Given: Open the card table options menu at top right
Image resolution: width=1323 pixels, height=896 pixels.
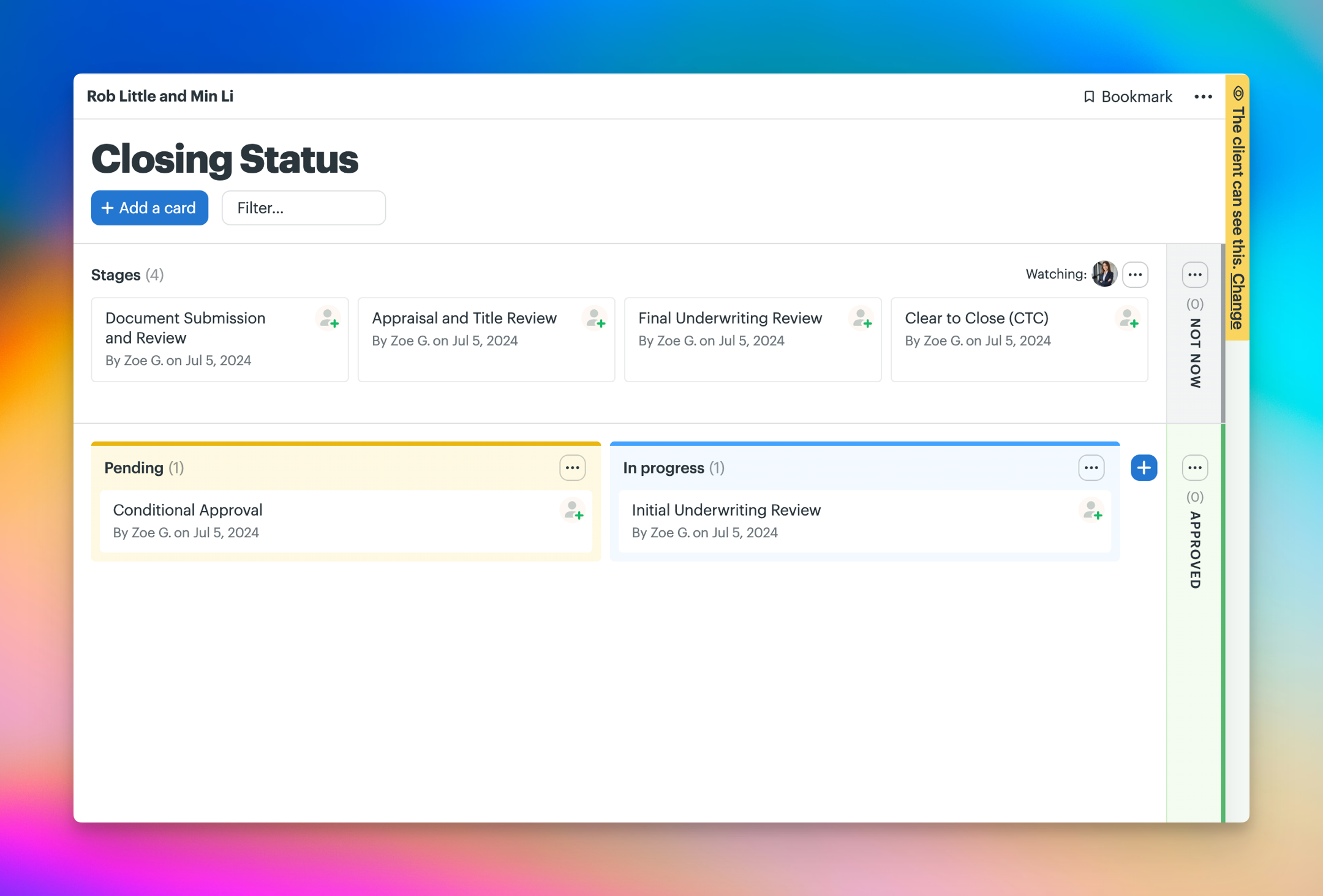Looking at the screenshot, I should pyautogui.click(x=1203, y=97).
